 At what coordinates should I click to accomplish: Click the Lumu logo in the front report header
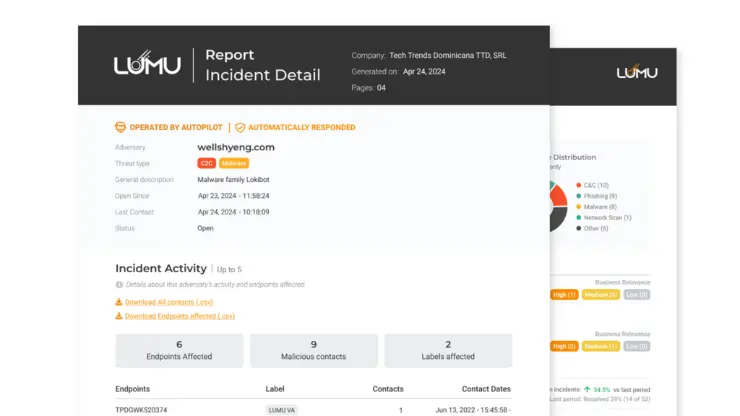pos(147,65)
